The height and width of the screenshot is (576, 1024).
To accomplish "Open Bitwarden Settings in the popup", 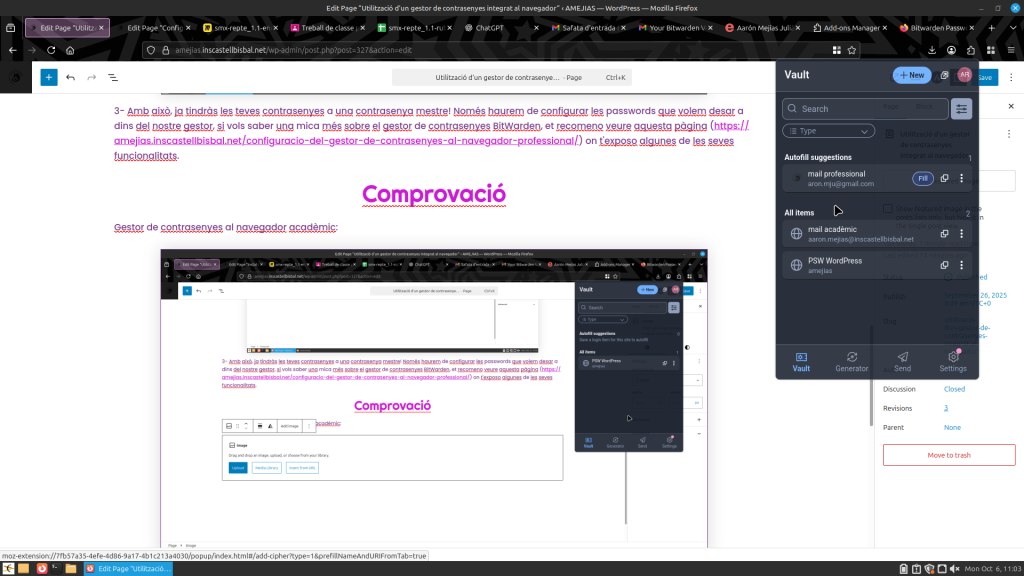I will click(x=953, y=360).
